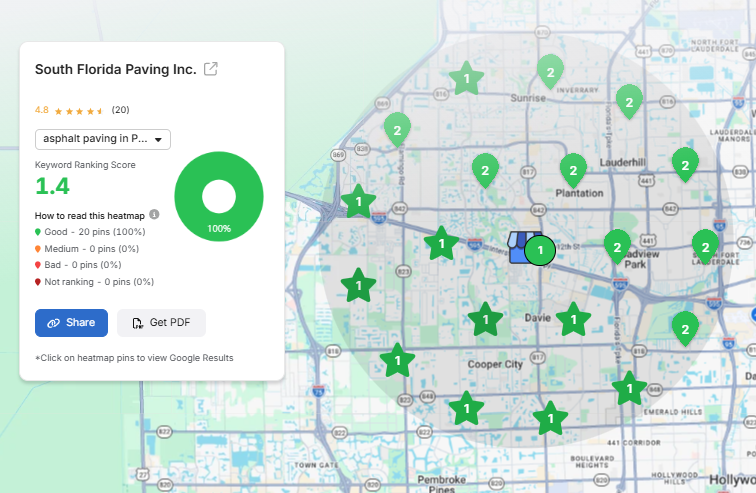Click the green Good legend dot
This screenshot has height=493, width=756.
[x=38, y=232]
